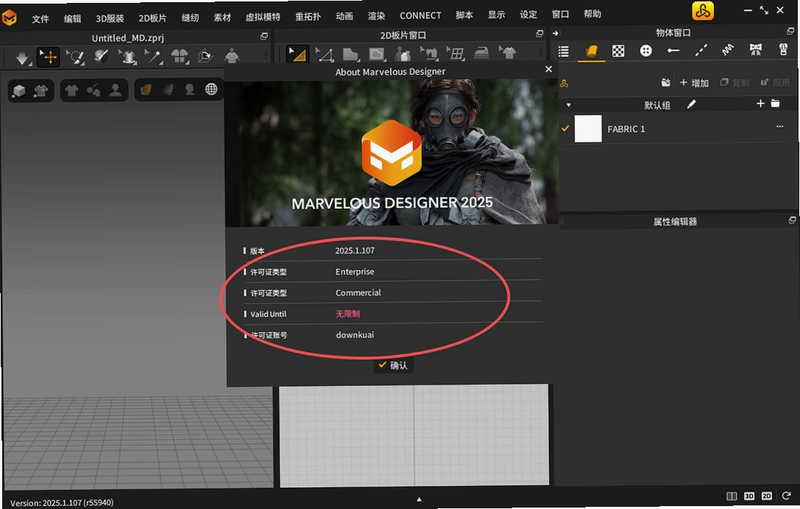Screen dimensions: 800x509
Task: Select the FABRIC 1 white swatch thumbnail
Action: coord(588,129)
